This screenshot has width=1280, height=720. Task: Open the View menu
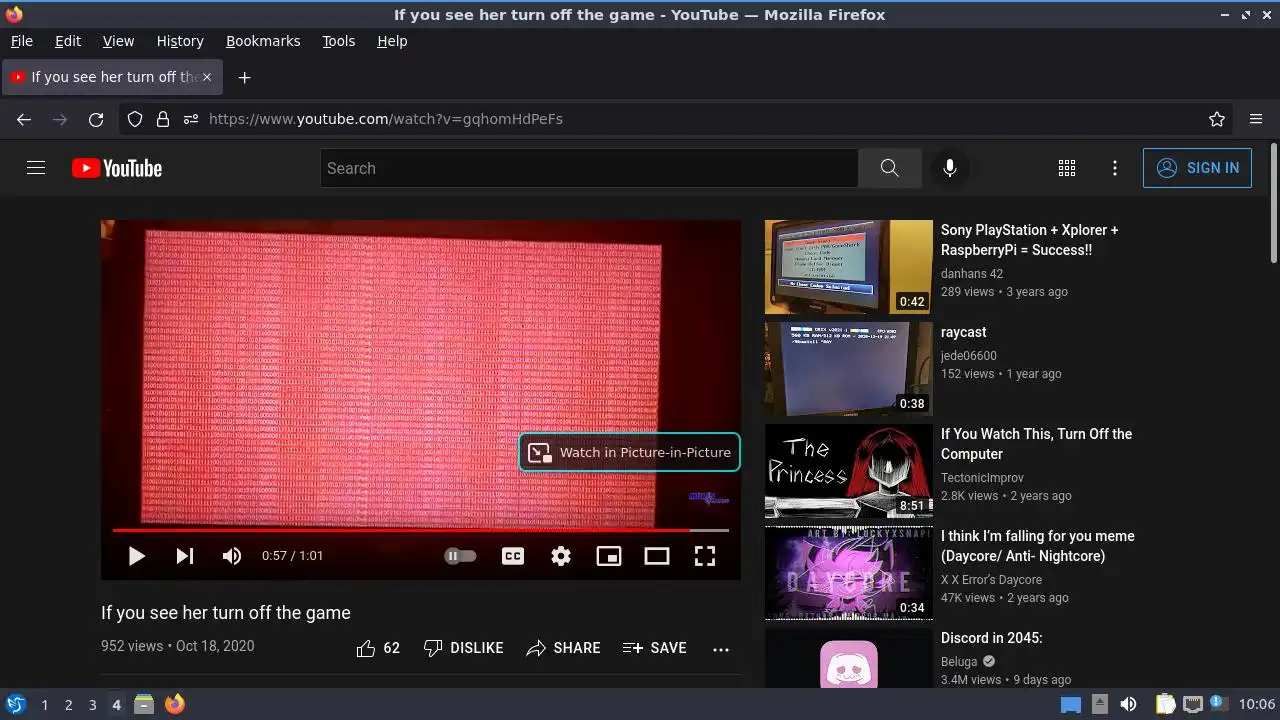pyautogui.click(x=118, y=41)
